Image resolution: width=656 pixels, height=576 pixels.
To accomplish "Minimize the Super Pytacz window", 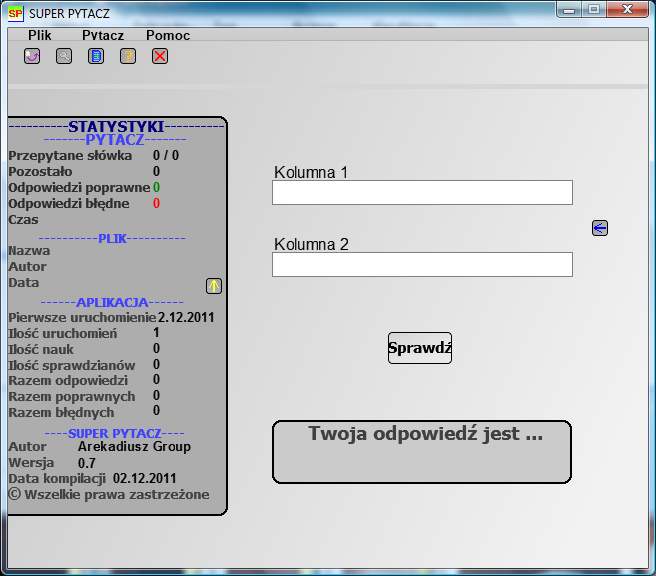I will click(569, 10).
